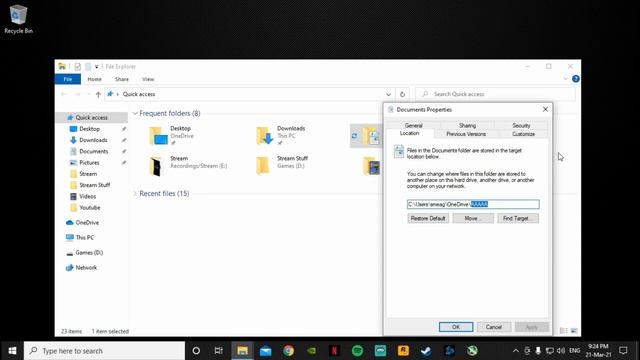Expand the File Explorer ribbon
640x360 pixels.
click(x=565, y=79)
